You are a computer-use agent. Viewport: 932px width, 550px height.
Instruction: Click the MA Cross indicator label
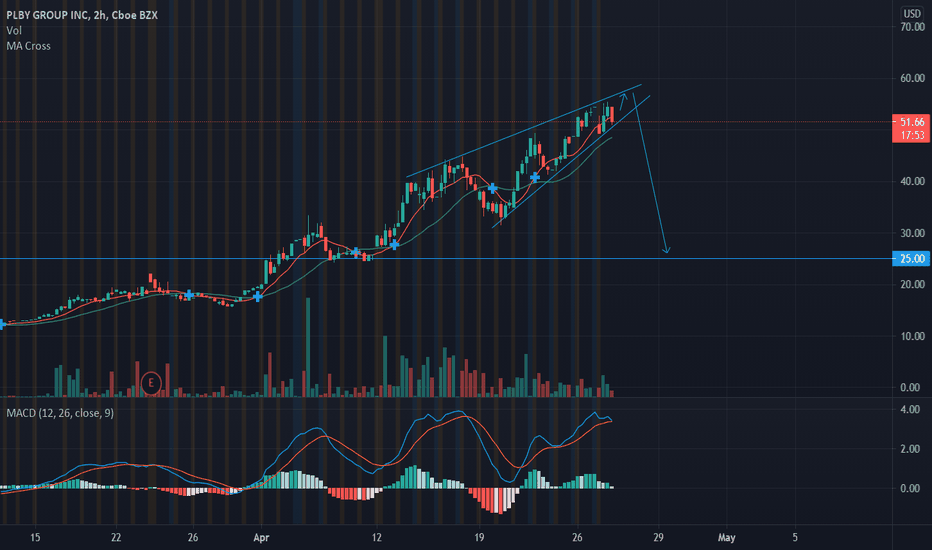tap(29, 46)
